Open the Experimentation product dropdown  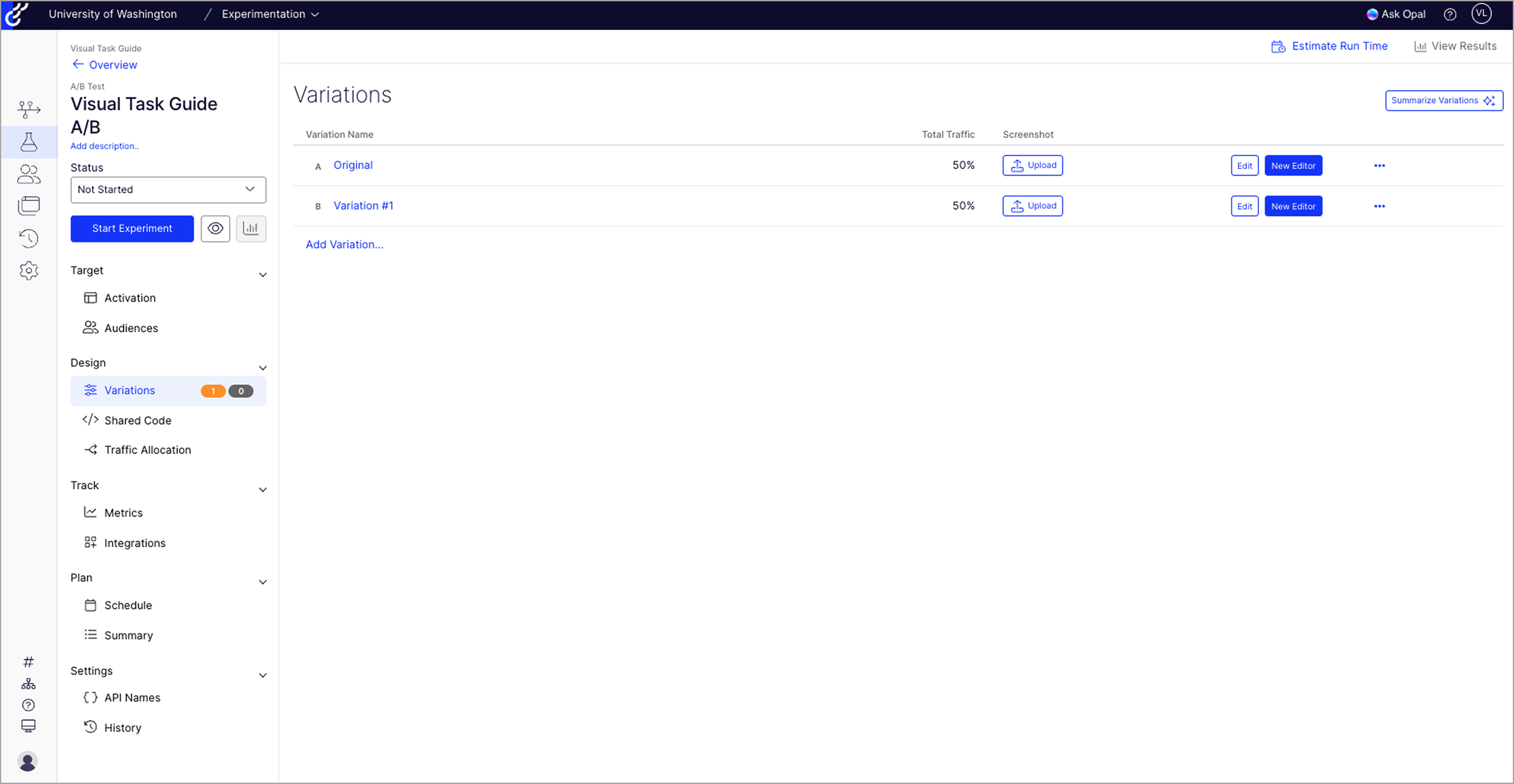click(x=269, y=14)
